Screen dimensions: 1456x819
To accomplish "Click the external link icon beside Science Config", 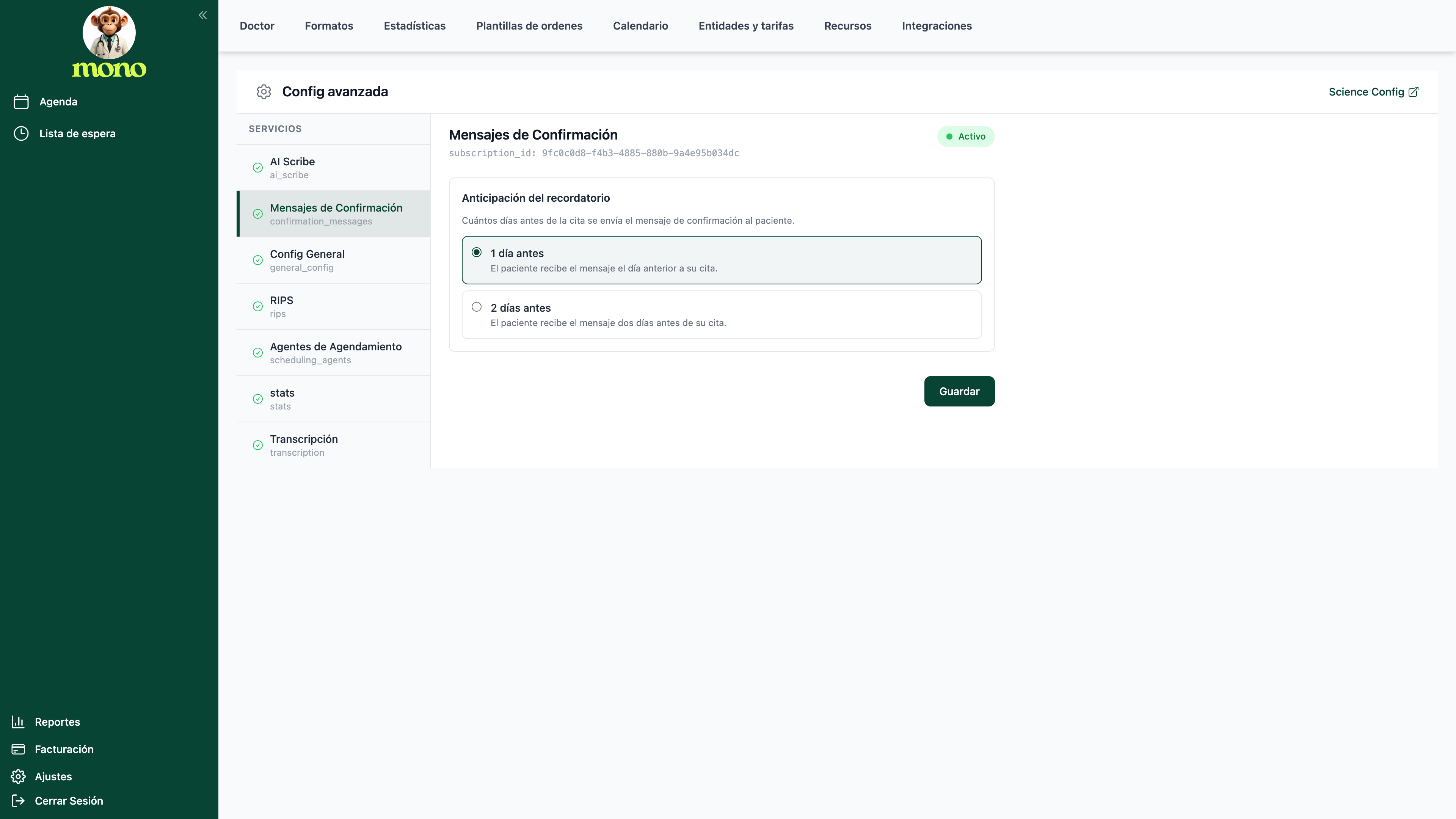I will coord(1414,91).
